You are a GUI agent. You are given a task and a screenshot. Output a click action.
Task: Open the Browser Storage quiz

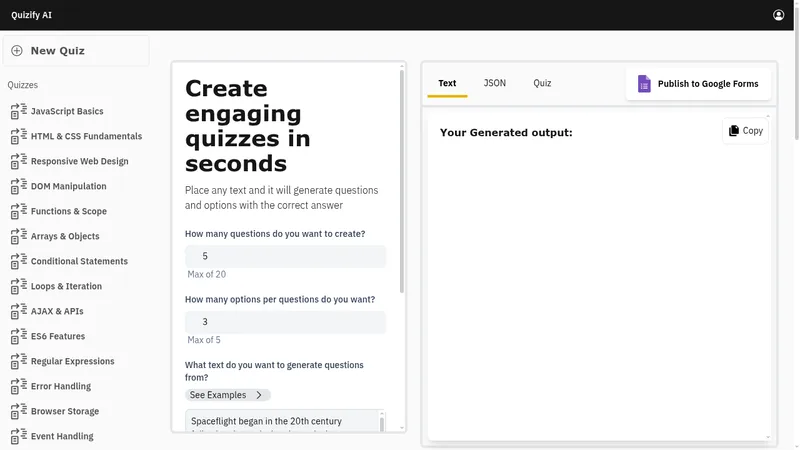click(x=65, y=411)
